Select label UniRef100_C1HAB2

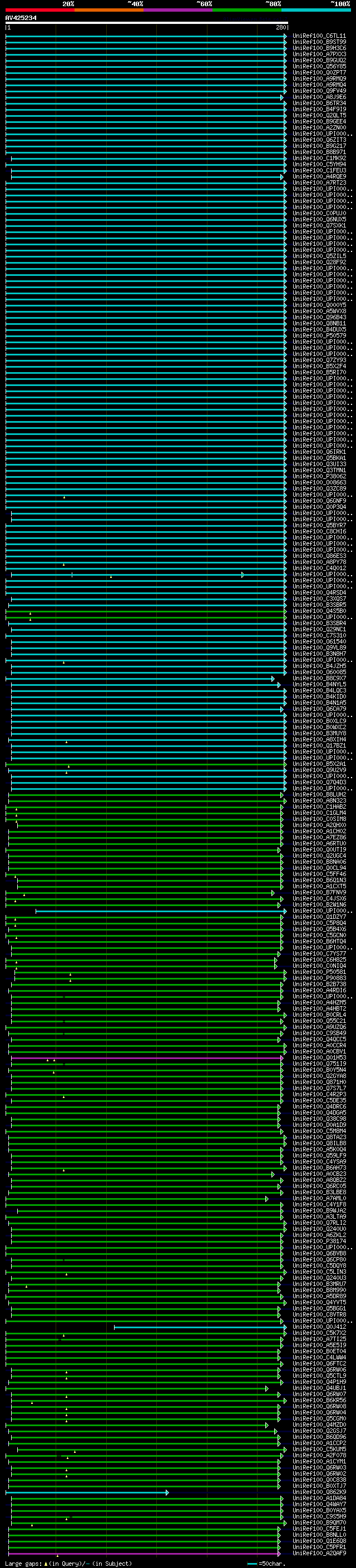tap(319, 807)
